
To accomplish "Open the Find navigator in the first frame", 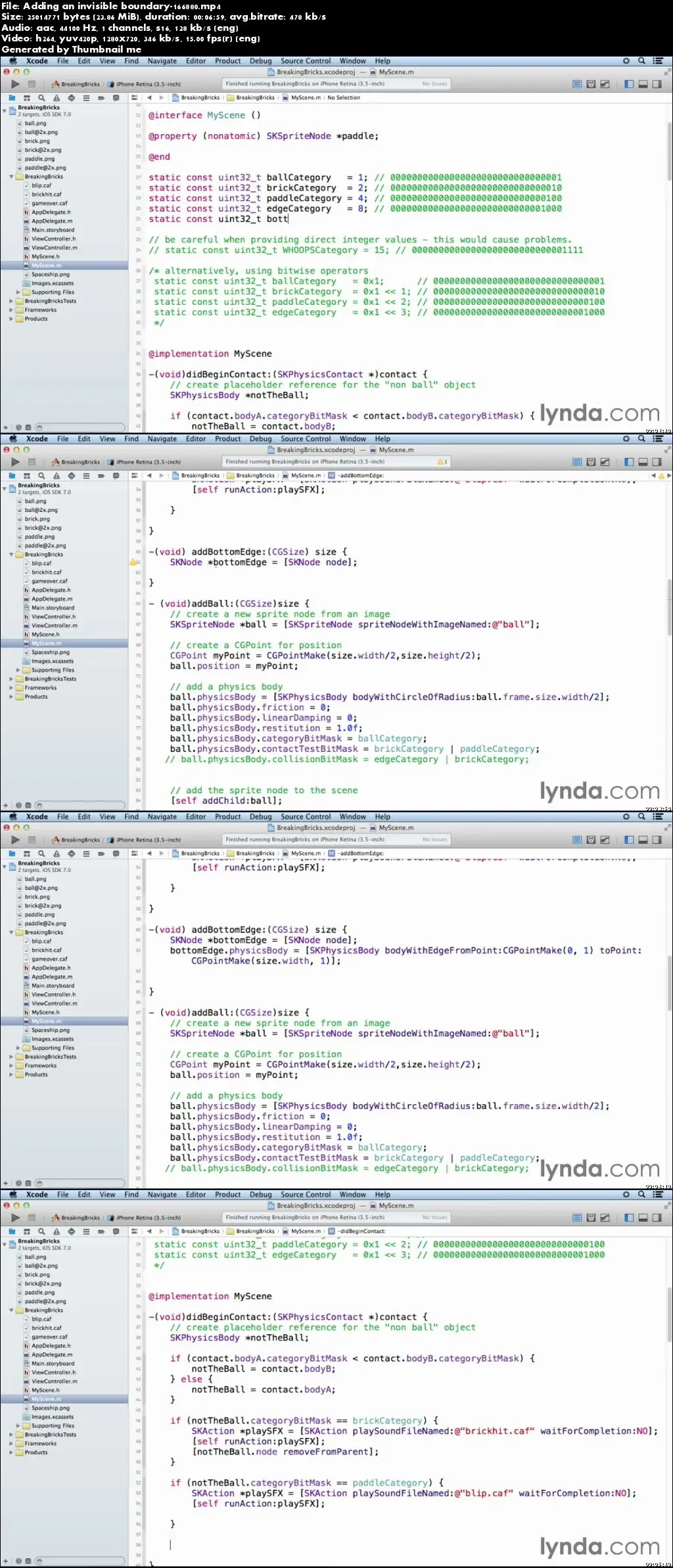I will (41, 98).
